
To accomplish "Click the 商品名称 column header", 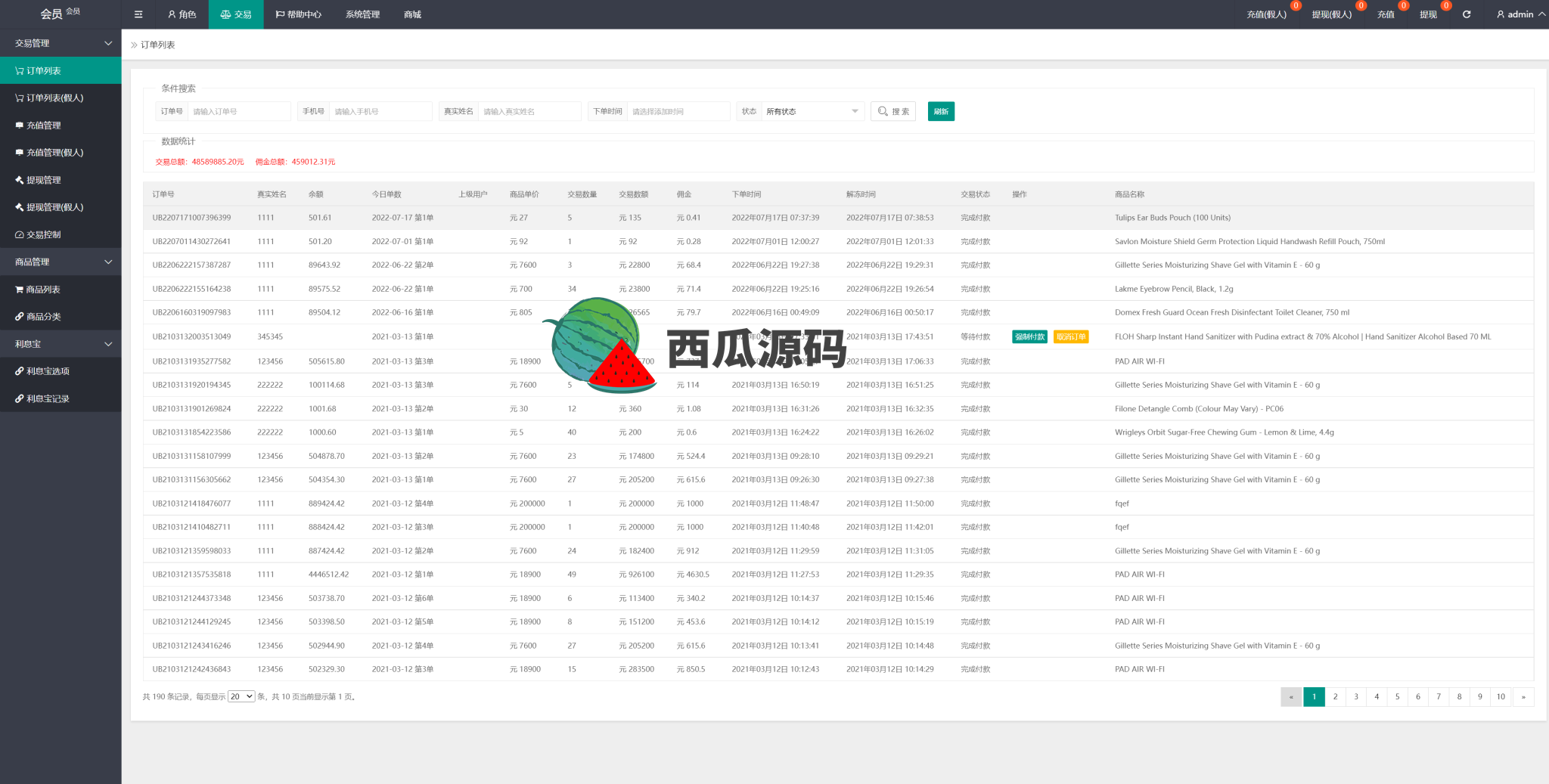I will pyautogui.click(x=1129, y=194).
